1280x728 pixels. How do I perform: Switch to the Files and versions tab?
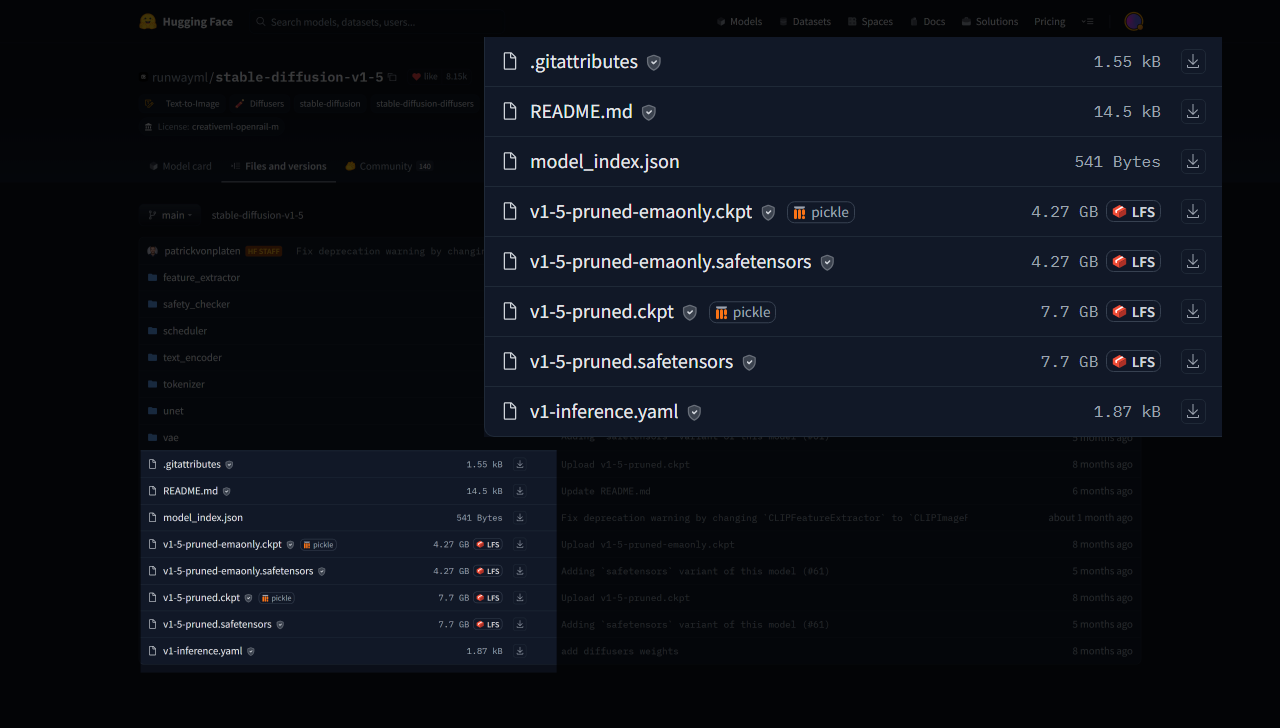click(x=278, y=166)
